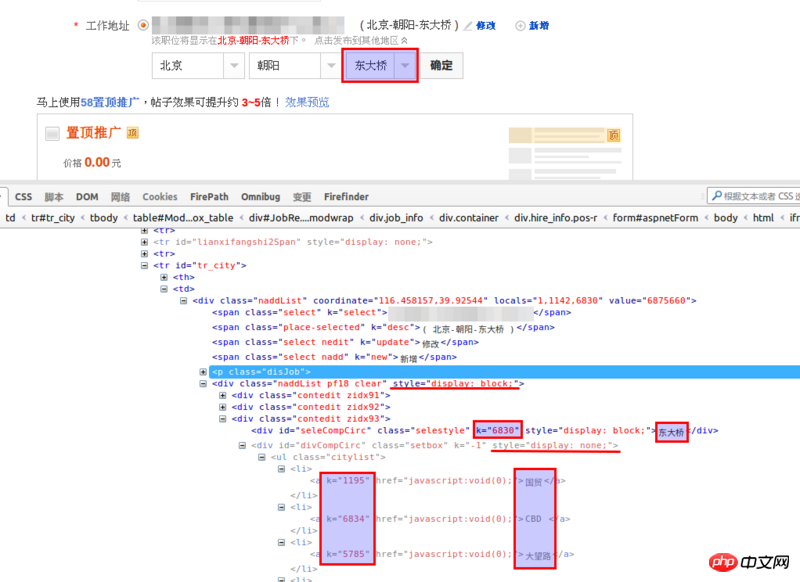The image size is (800, 582).
Task: Click the span k="desc" place-selected line
Action: pos(383,327)
